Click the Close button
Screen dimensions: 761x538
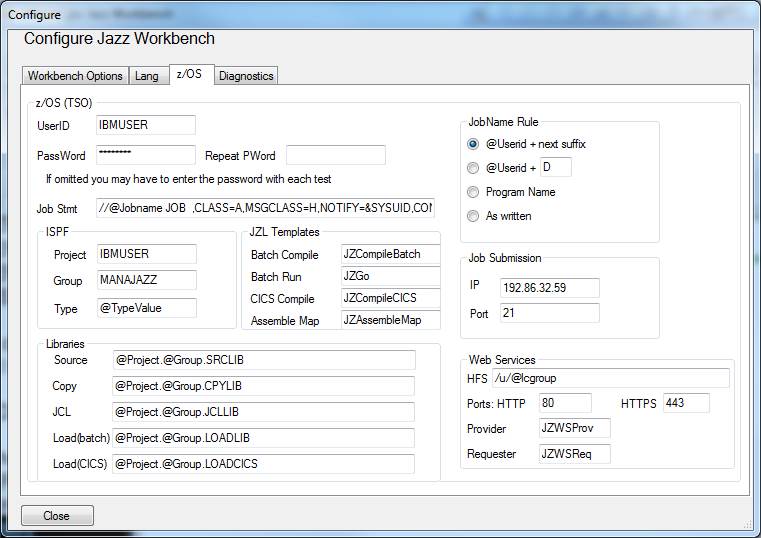(57, 516)
